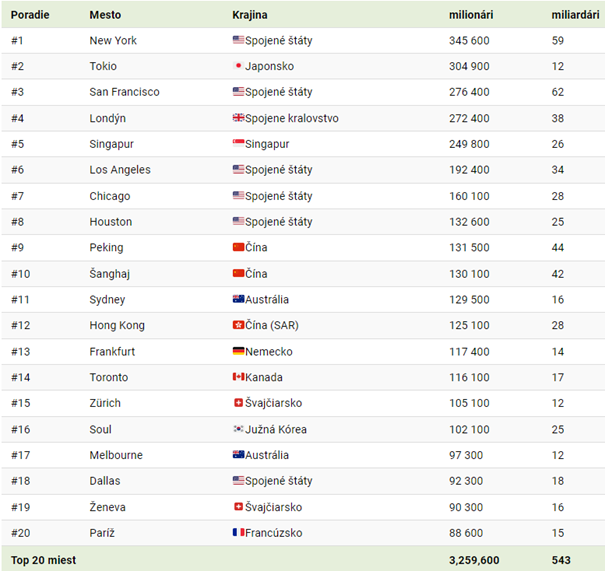Click the US flag in the Los Angeles row

238,169
